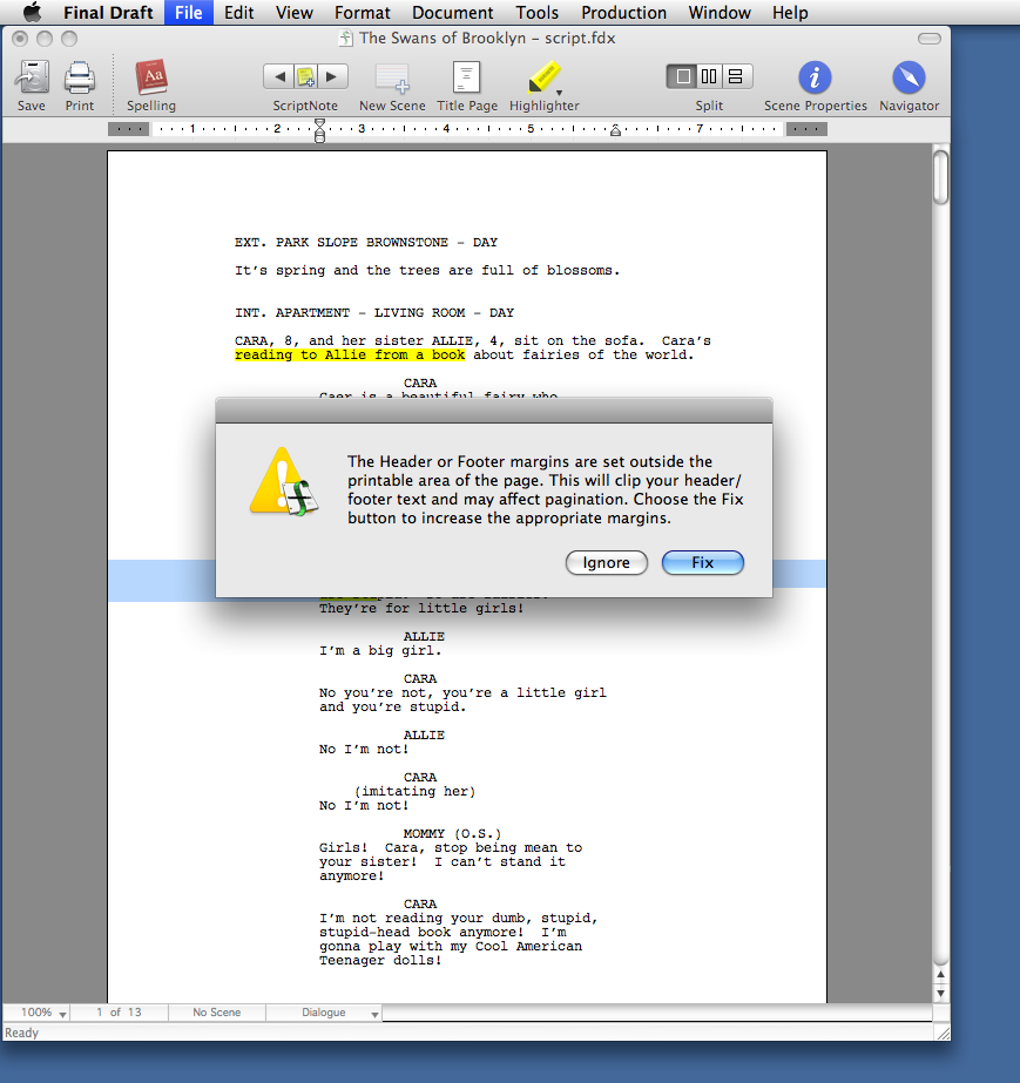1020x1083 pixels.
Task: Open the Apple menu
Action: 32,12
